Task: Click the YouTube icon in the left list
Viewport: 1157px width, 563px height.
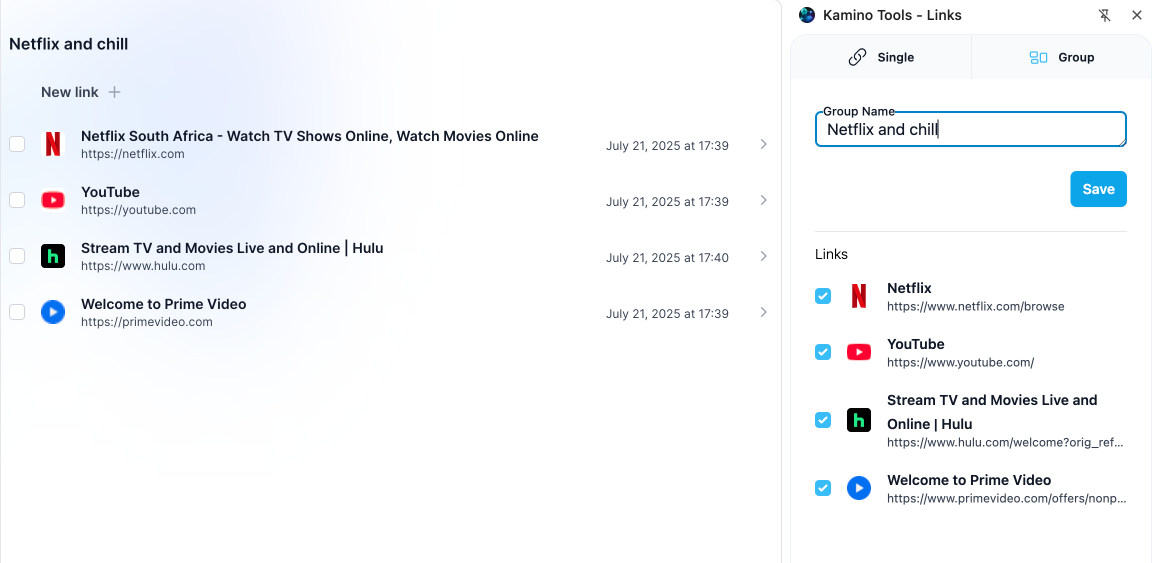Action: pyautogui.click(x=53, y=200)
